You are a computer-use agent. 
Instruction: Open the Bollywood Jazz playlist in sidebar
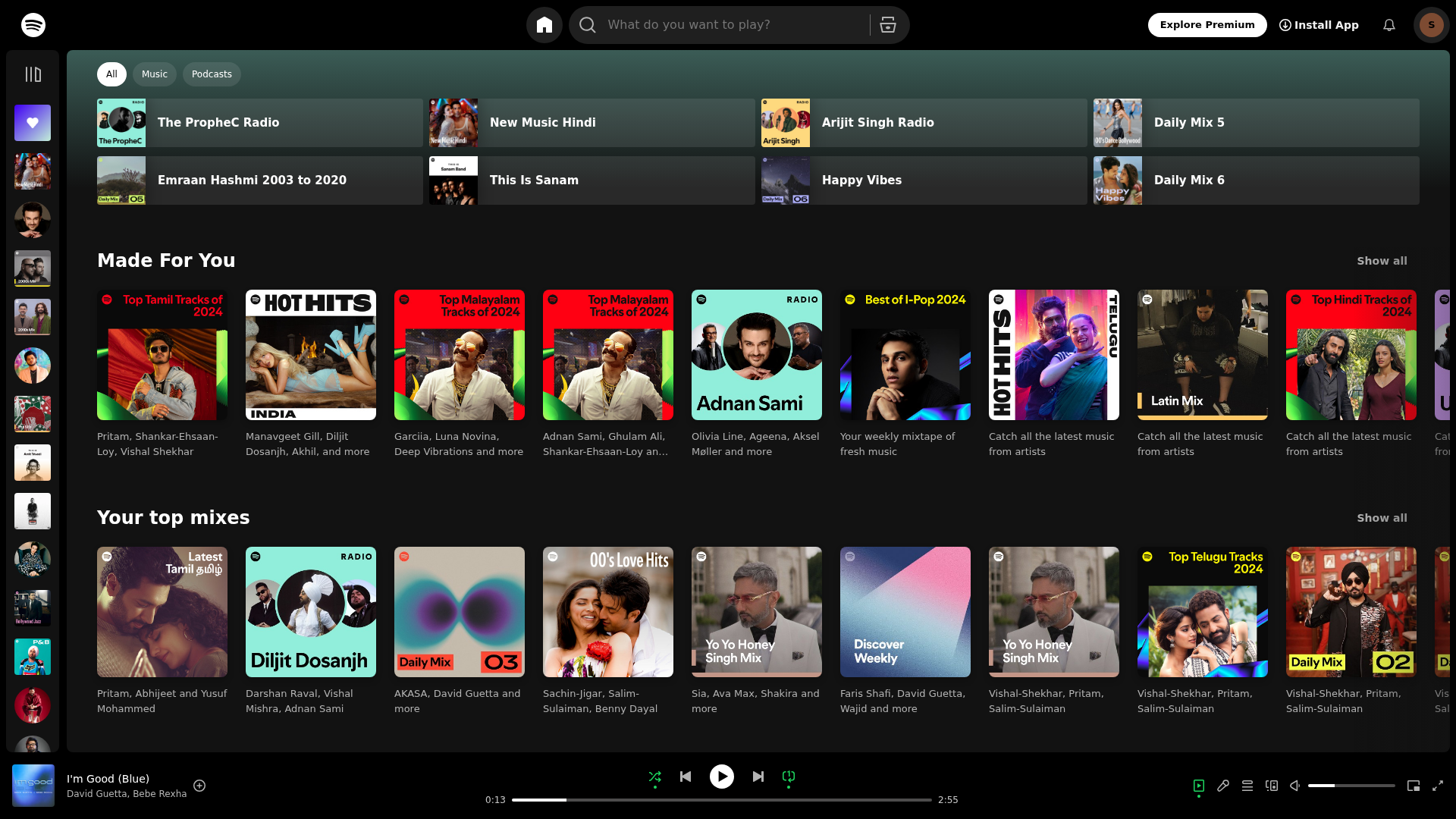click(33, 608)
